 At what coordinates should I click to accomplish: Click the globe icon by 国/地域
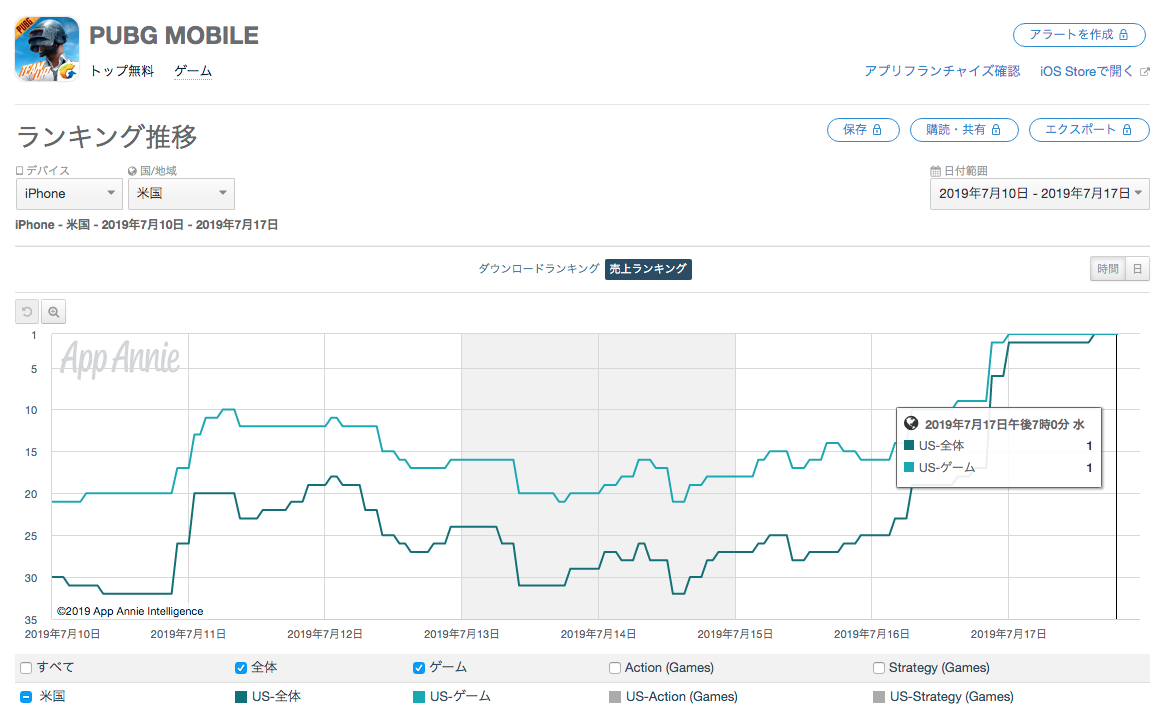[x=132, y=171]
